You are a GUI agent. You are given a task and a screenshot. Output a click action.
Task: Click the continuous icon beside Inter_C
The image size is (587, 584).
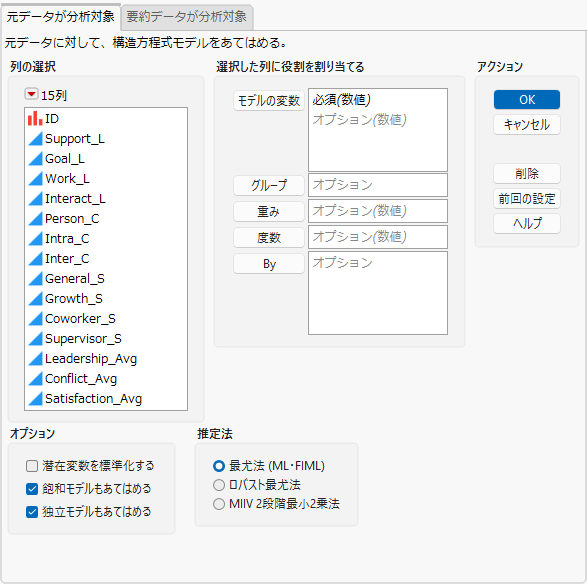click(x=36, y=259)
